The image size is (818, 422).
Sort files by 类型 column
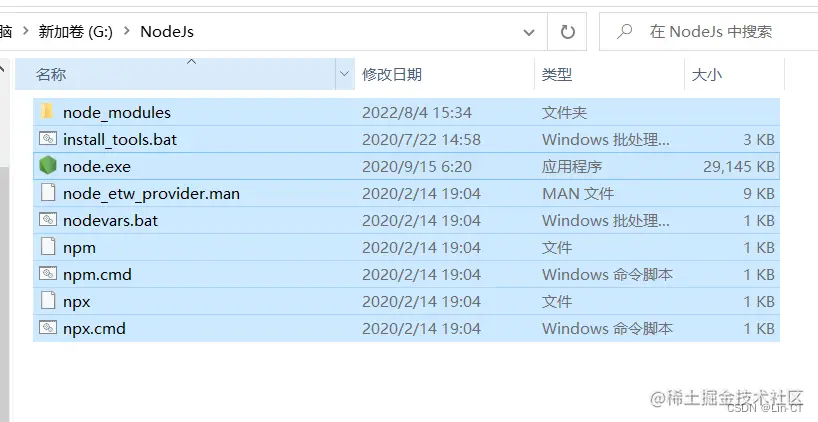(557, 75)
